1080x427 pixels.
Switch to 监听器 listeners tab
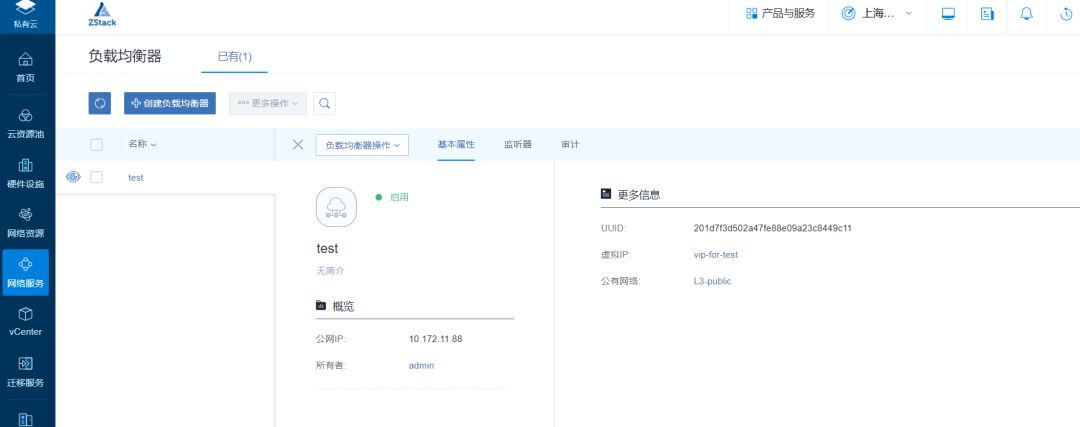[x=517, y=145]
